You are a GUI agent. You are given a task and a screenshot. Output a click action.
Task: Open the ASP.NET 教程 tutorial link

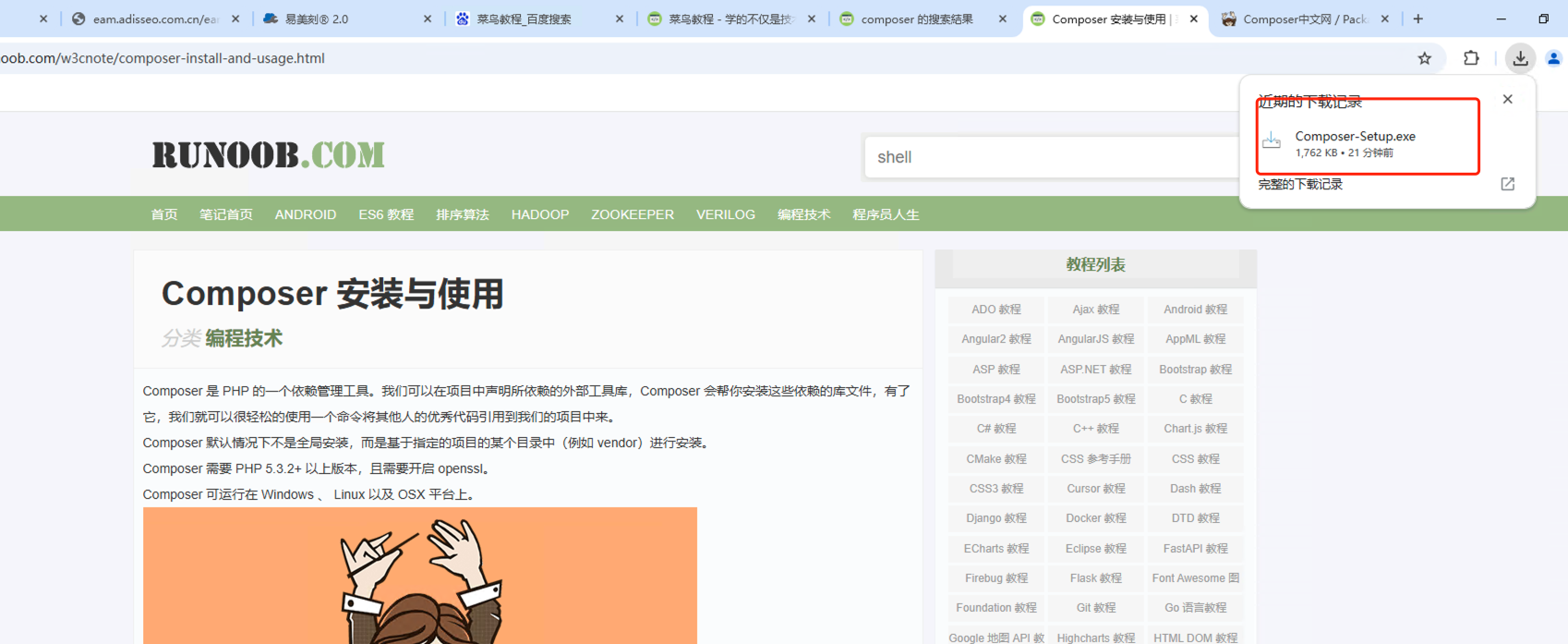(1096, 370)
